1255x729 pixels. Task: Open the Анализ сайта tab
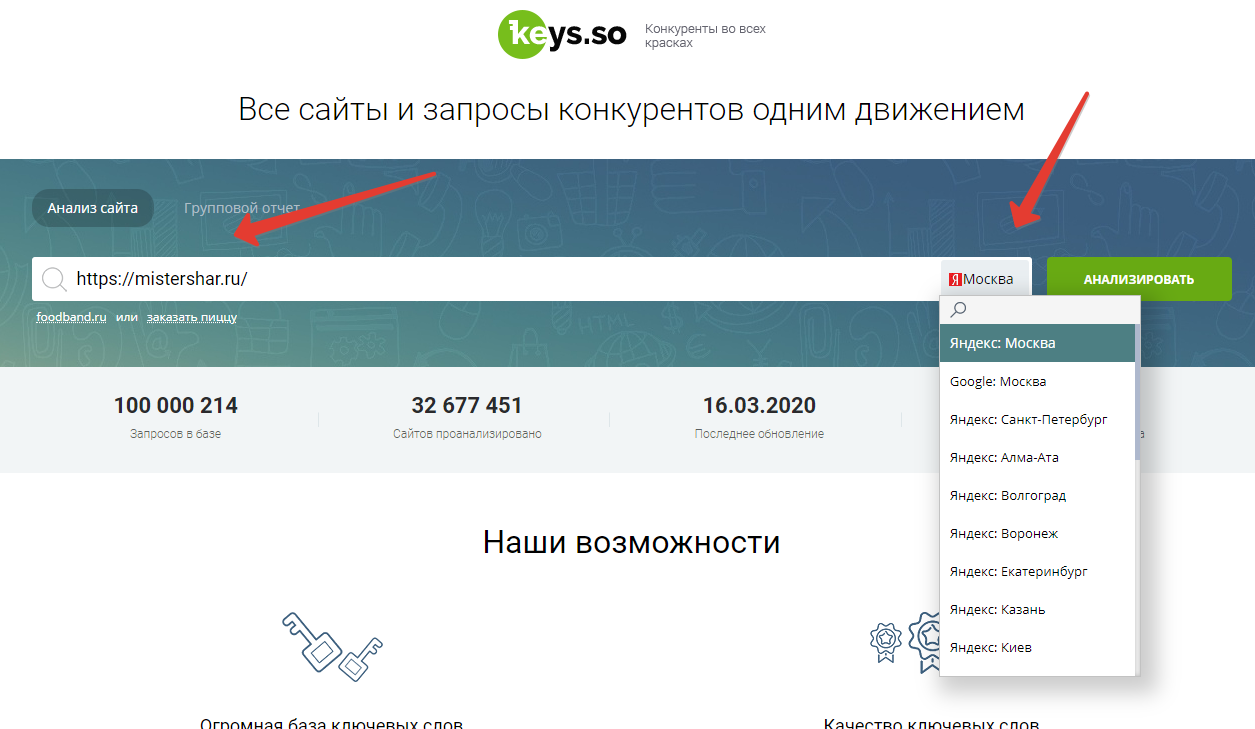[93, 209]
